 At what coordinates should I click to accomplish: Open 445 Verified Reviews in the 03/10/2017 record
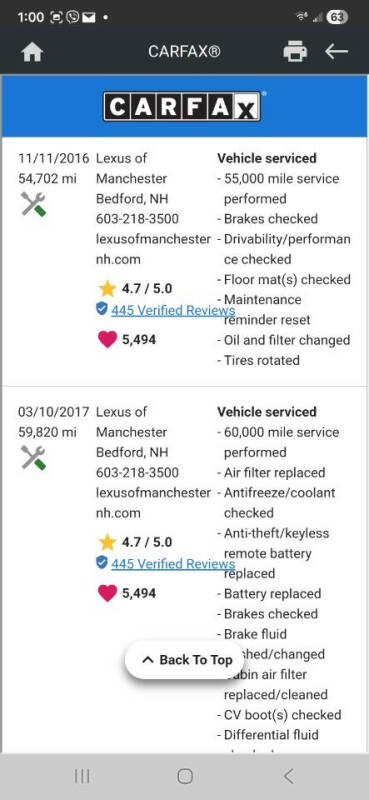(173, 564)
